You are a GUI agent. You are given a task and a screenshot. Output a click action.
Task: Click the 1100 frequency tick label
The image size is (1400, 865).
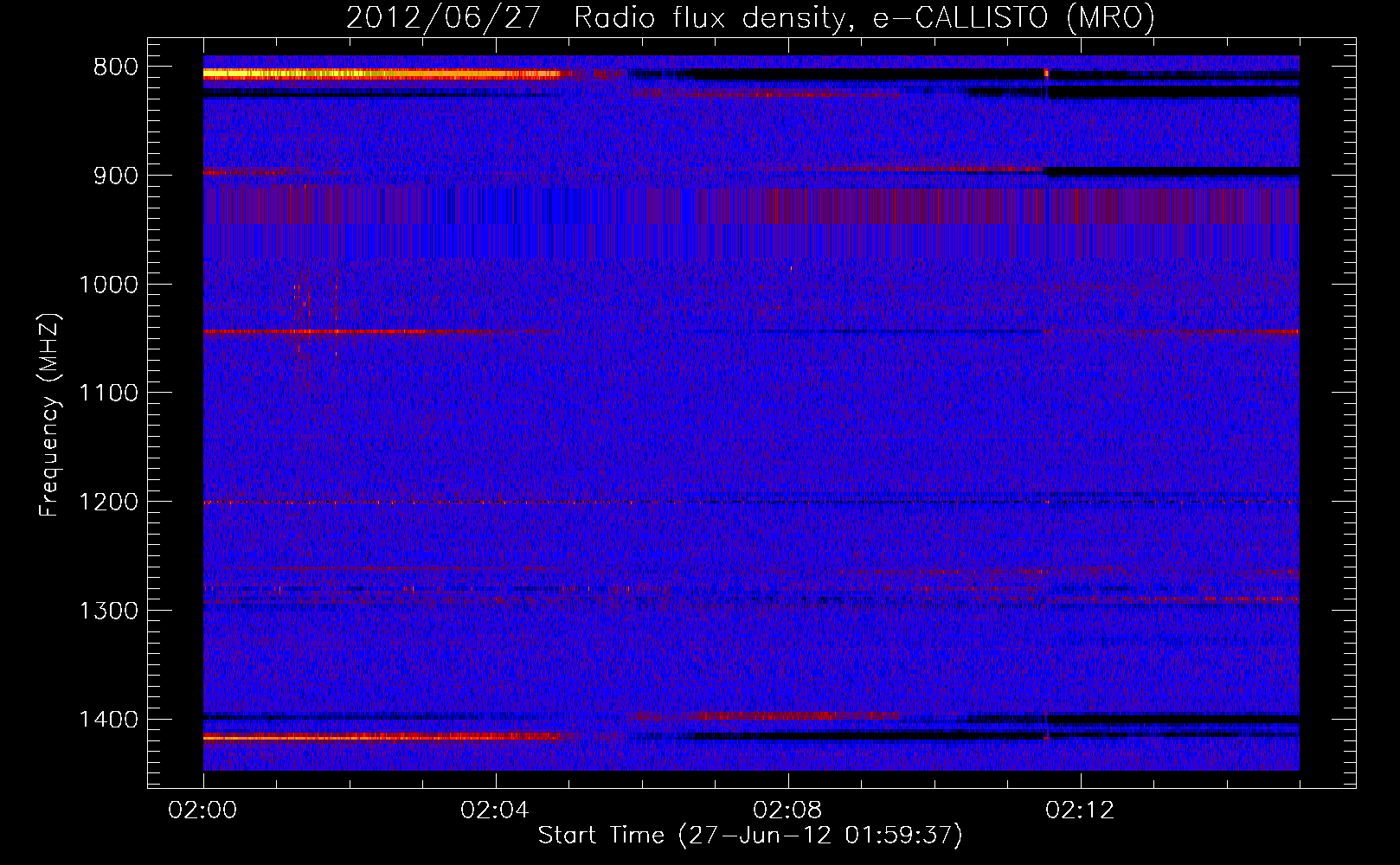pyautogui.click(x=108, y=394)
